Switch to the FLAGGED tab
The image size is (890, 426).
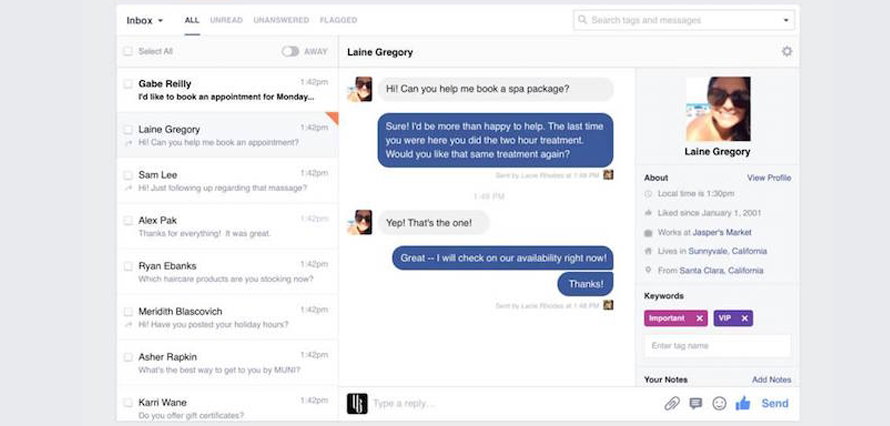point(338,20)
